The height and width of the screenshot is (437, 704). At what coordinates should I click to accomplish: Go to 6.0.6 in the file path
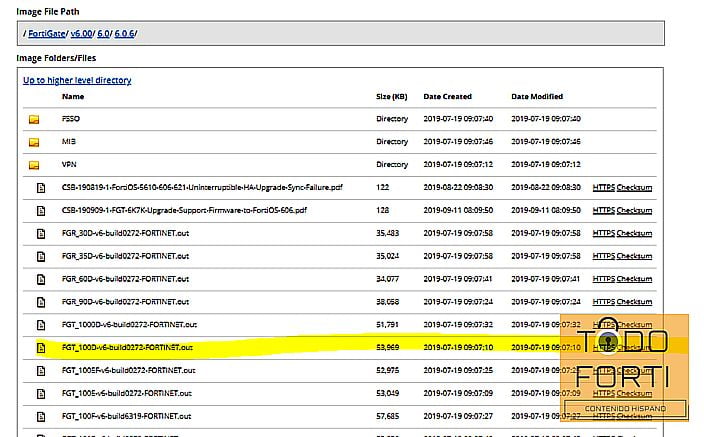124,33
